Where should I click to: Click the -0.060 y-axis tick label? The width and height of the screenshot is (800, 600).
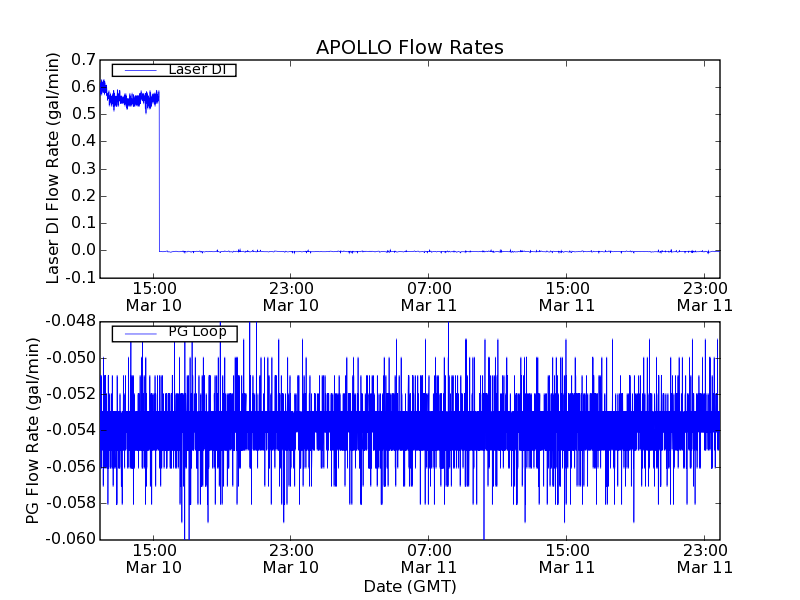68,539
